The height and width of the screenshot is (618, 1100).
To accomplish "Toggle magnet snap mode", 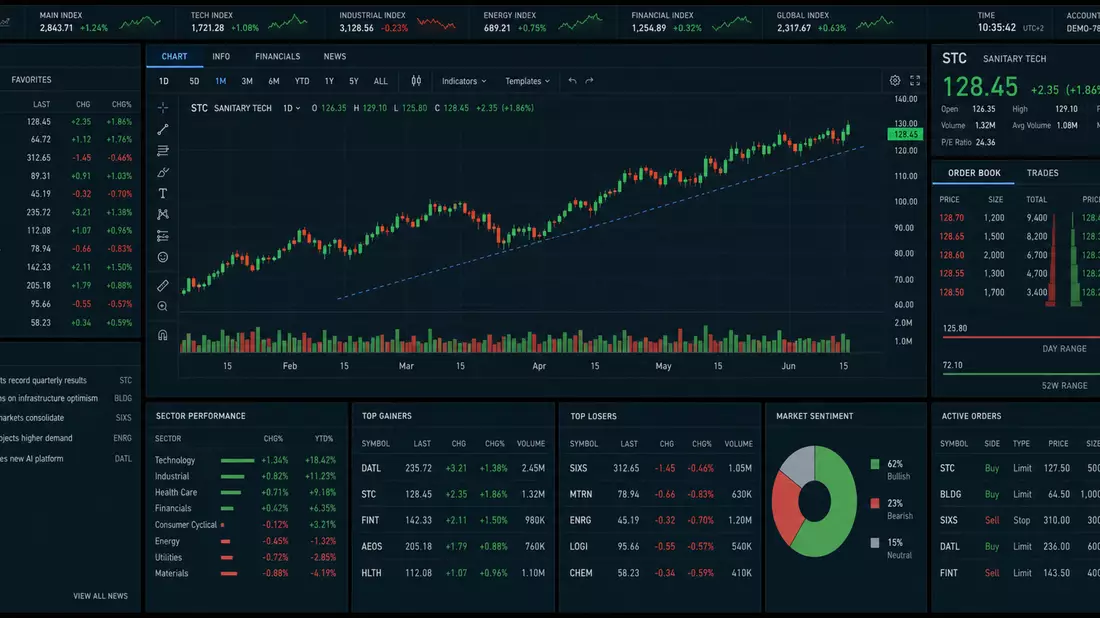I will point(163,335).
